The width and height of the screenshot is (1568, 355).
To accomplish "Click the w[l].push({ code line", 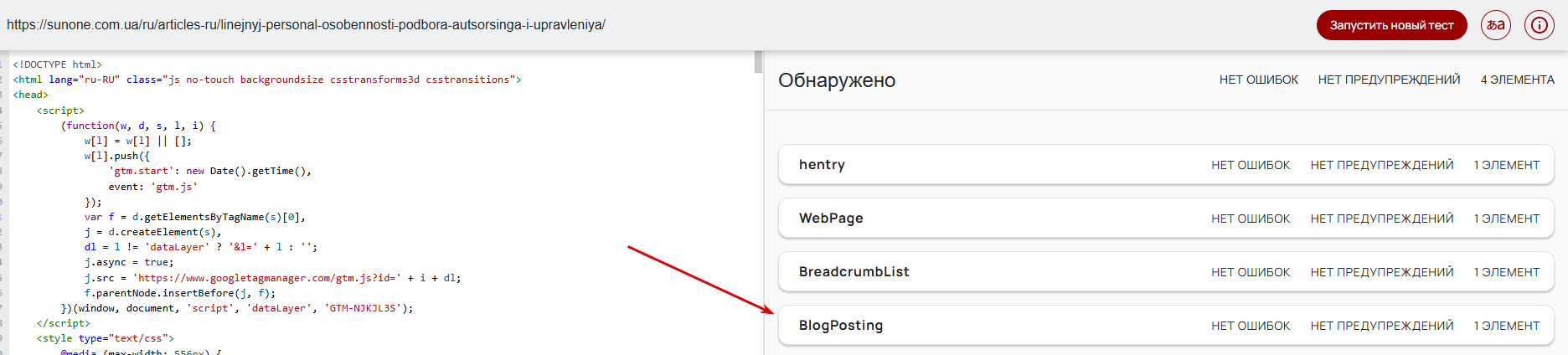I will pyautogui.click(x=117, y=156).
